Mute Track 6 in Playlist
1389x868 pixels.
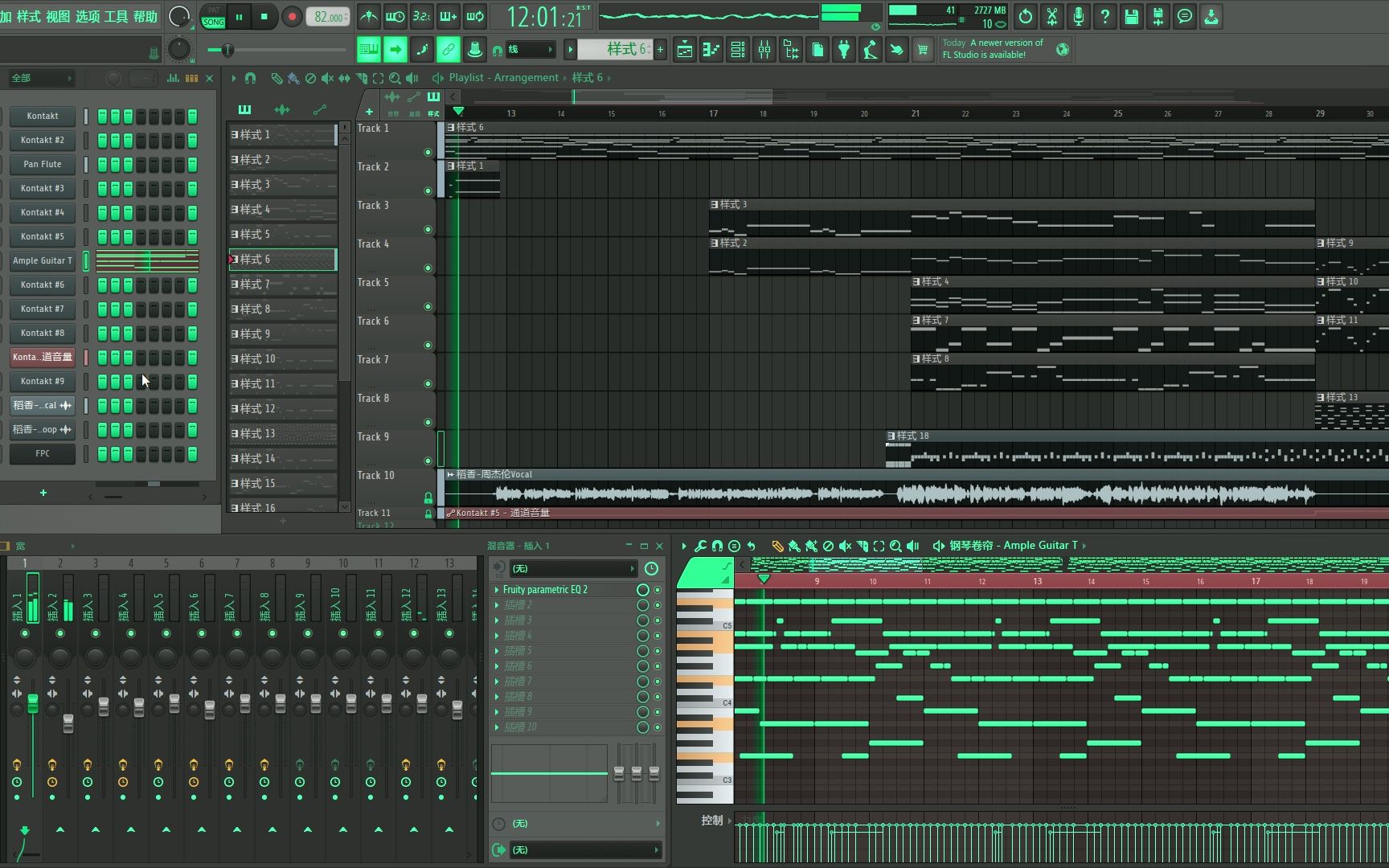[428, 345]
